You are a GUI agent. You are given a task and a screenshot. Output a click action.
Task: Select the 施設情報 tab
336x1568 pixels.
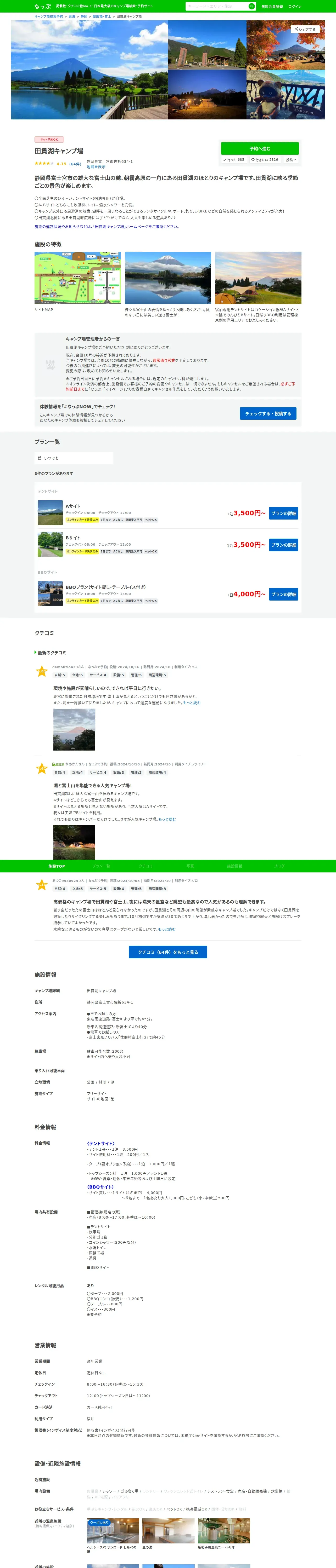point(235,866)
